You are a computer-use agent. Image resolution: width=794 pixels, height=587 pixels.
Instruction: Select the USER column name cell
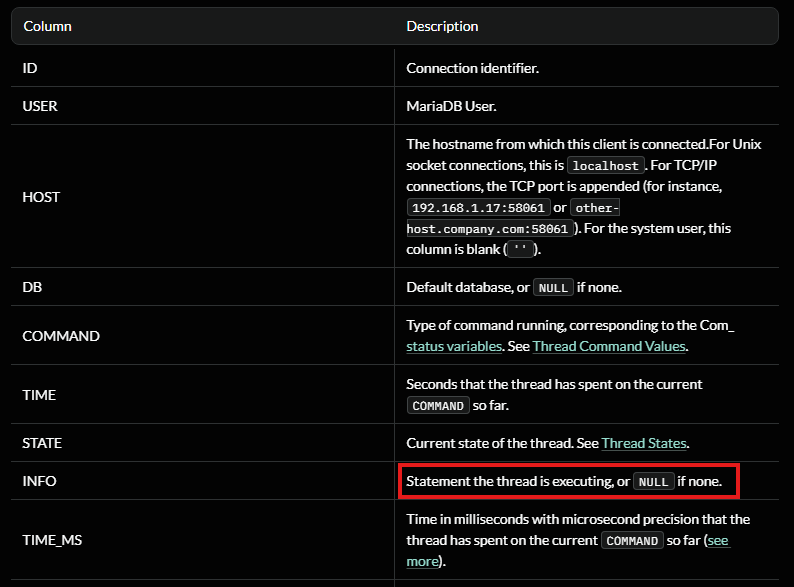pos(40,105)
